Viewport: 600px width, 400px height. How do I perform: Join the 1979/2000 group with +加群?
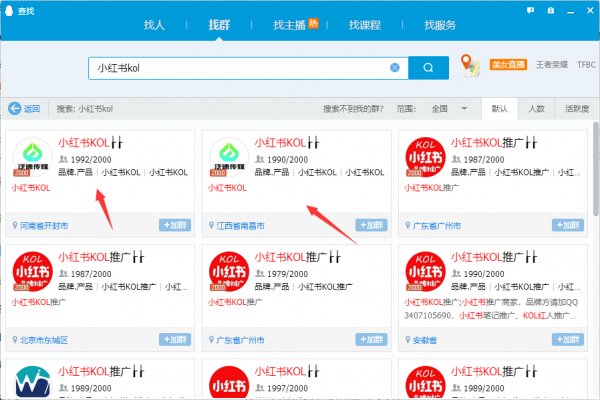[x=371, y=340]
